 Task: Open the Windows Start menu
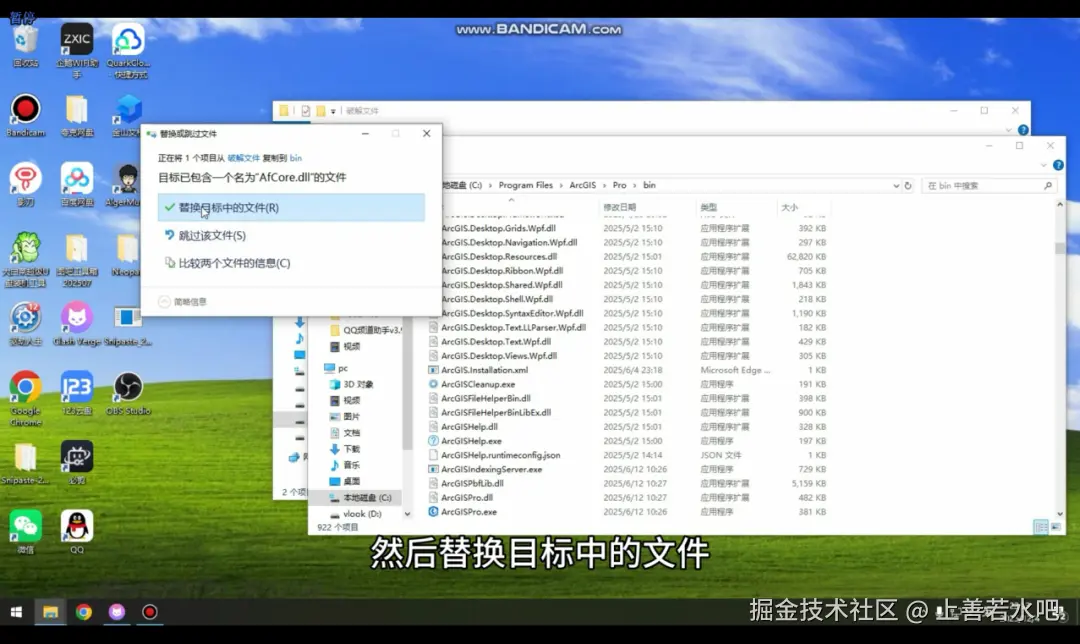pos(15,611)
